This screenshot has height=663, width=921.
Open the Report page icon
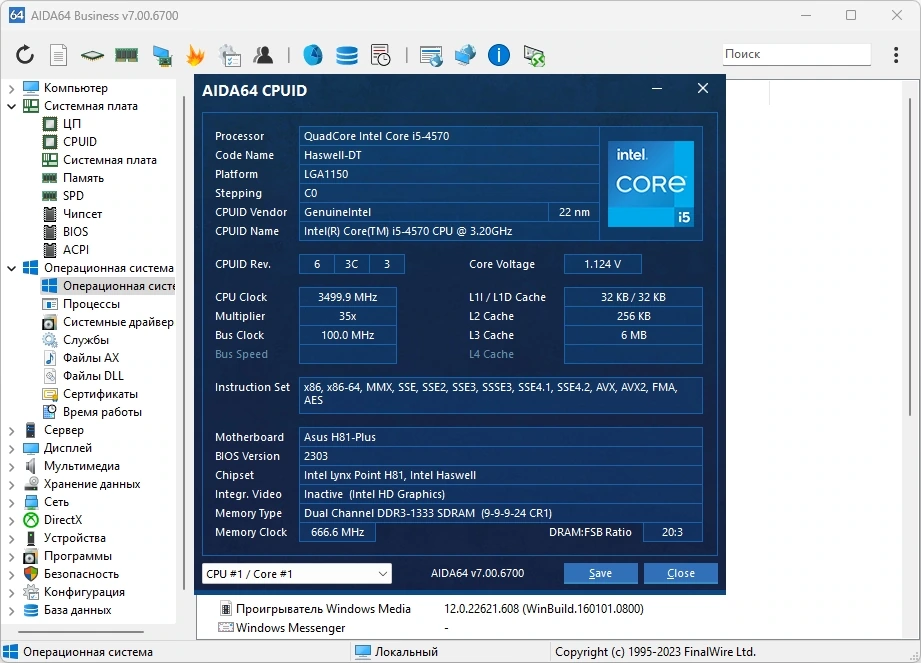pyautogui.click(x=58, y=55)
